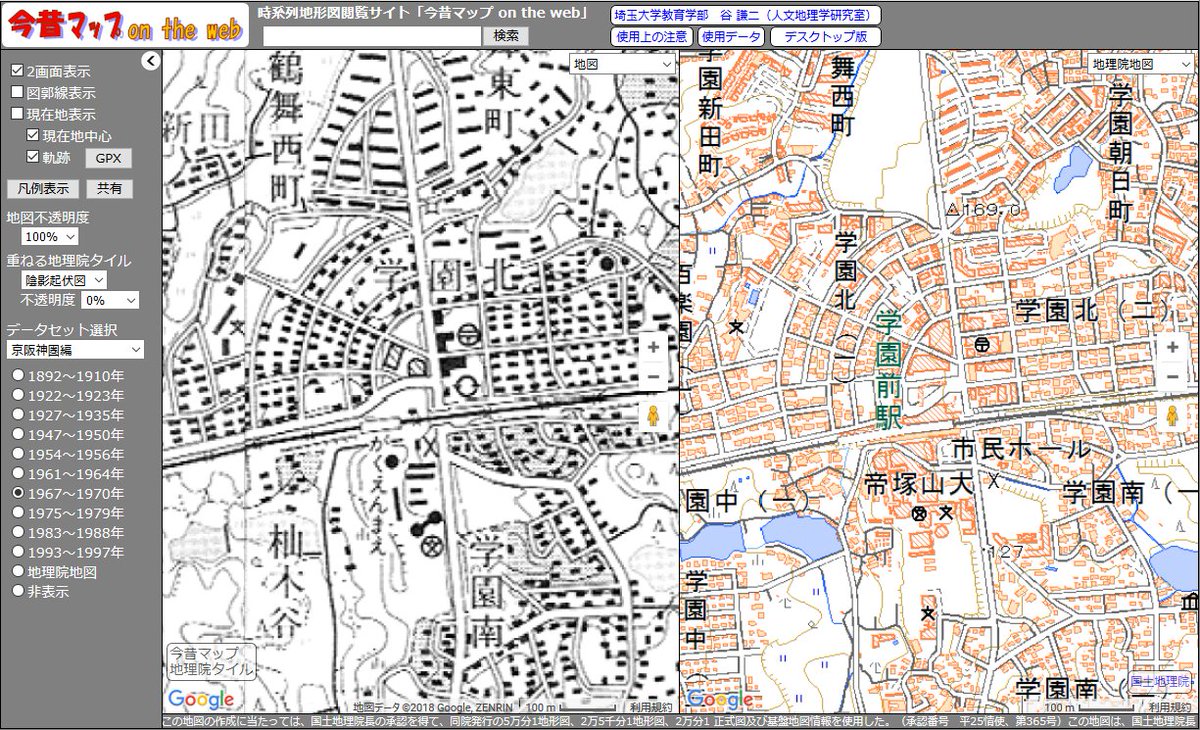The height and width of the screenshot is (730, 1200).
Task: Click the search text input field
Action: click(372, 35)
